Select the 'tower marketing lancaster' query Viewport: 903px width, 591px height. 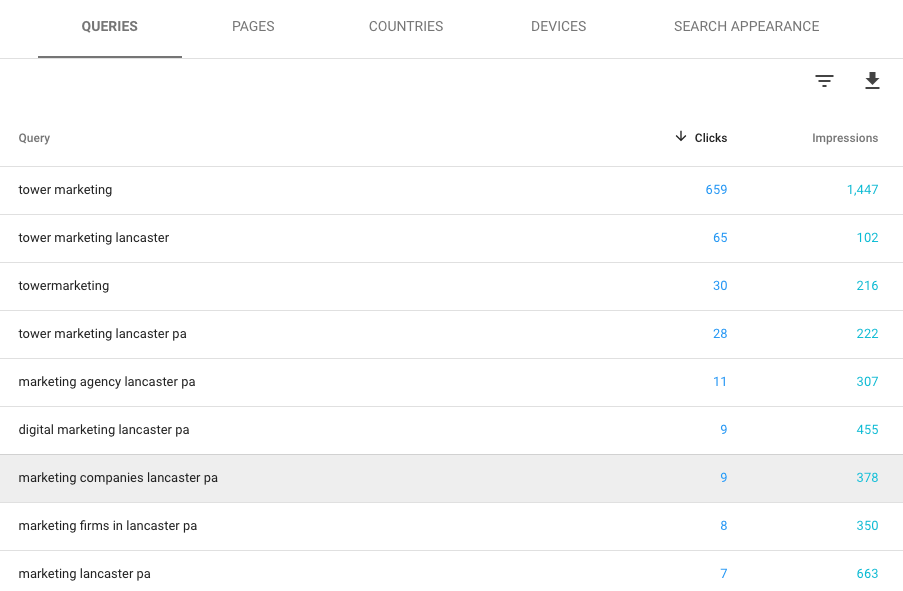(94, 237)
